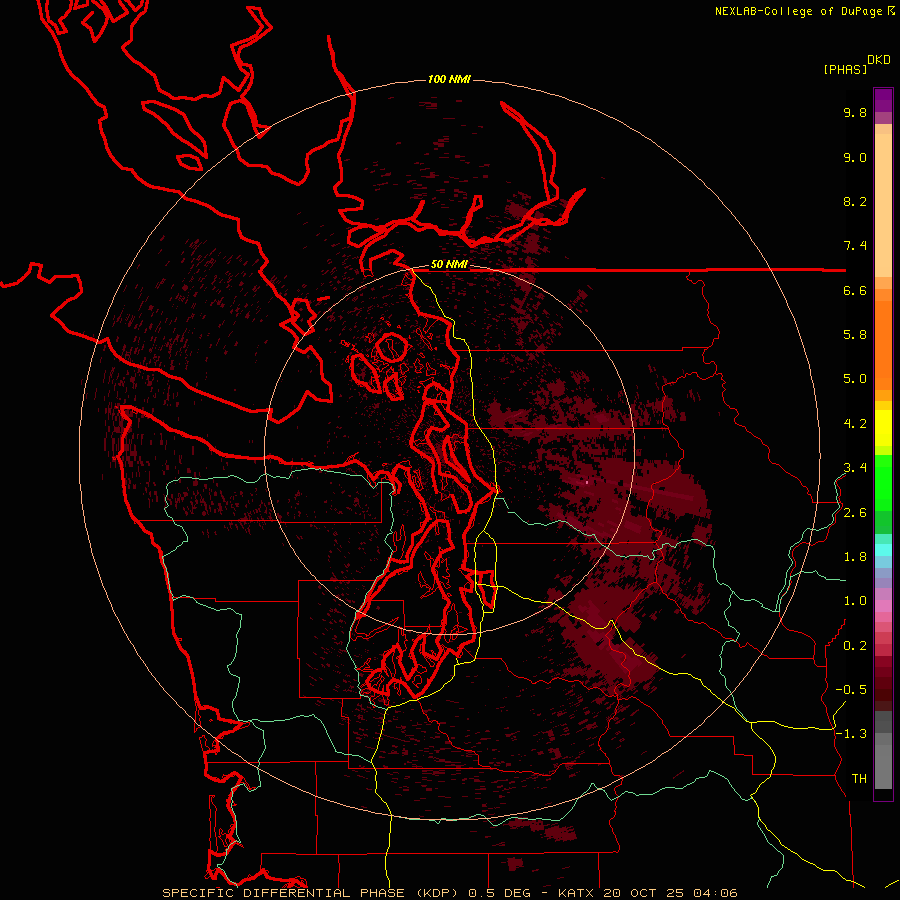This screenshot has height=900, width=900.
Task: Click the KATX station identifier in caption
Action: [577, 893]
